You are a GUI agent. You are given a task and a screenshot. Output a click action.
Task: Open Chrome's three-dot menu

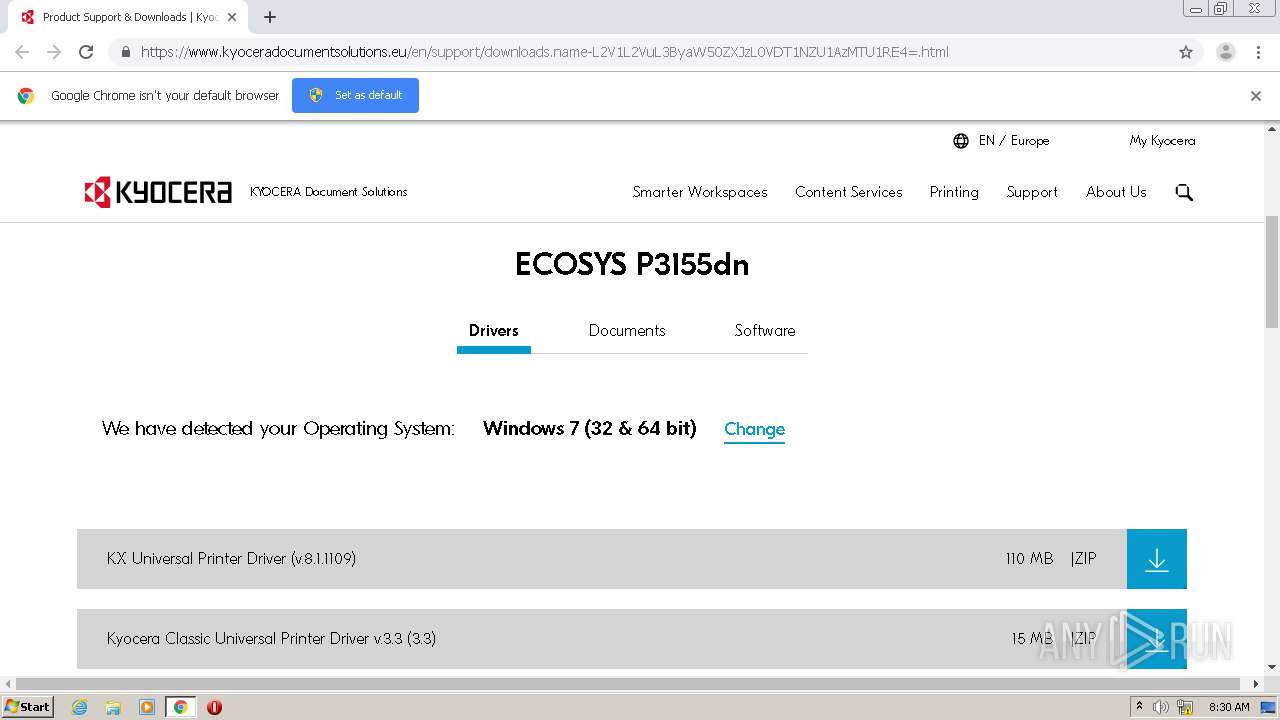click(x=1258, y=52)
